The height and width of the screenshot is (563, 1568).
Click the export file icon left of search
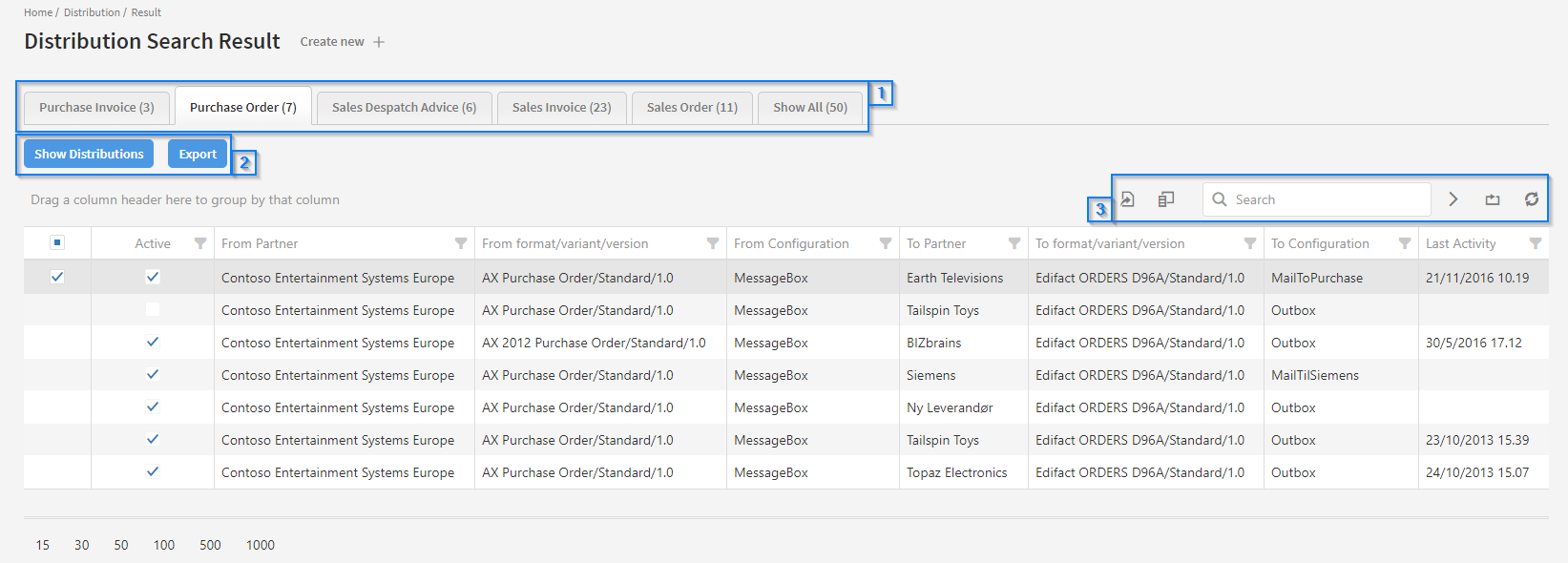1127,199
